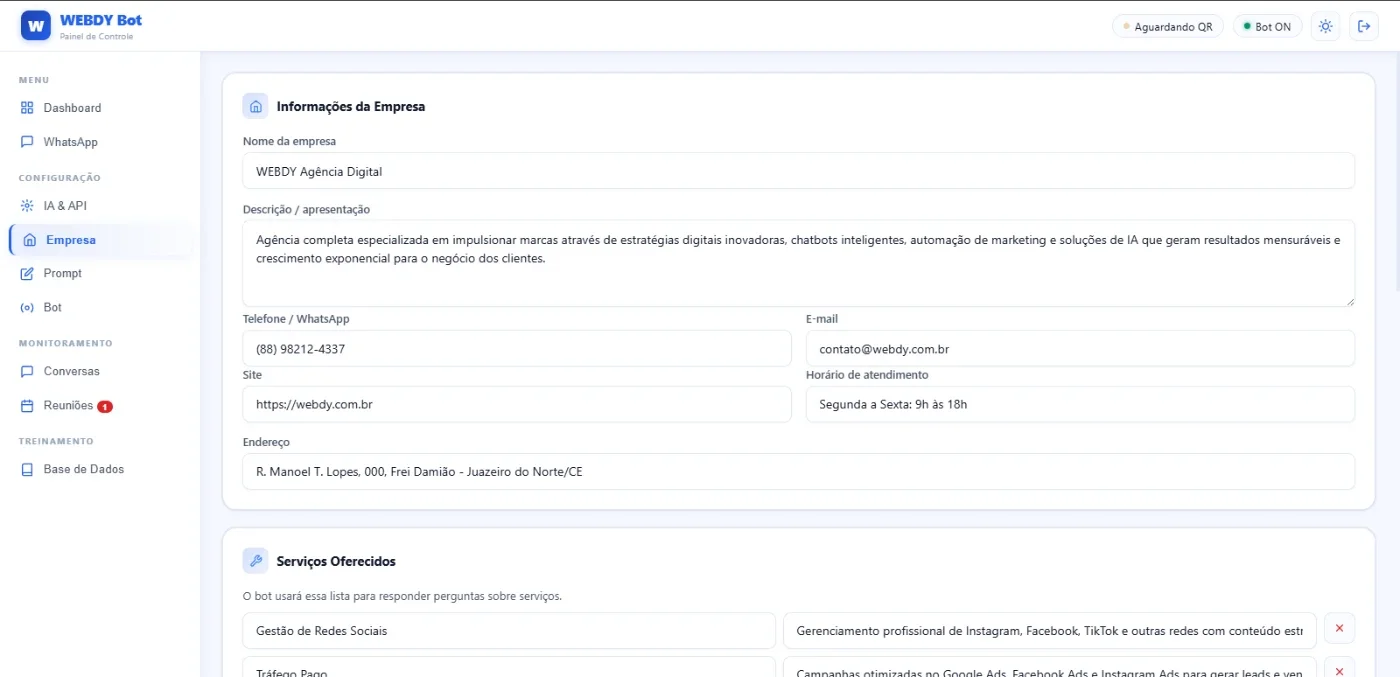Click the Prompt edit pencil icon
This screenshot has height=677, width=1400.
28,274
